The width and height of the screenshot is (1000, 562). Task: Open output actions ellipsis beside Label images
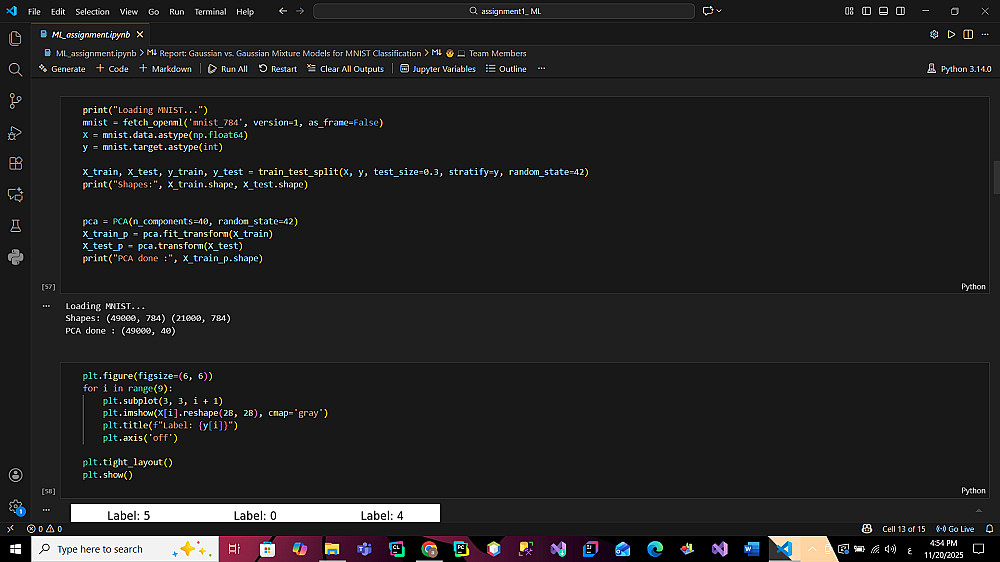point(46,510)
